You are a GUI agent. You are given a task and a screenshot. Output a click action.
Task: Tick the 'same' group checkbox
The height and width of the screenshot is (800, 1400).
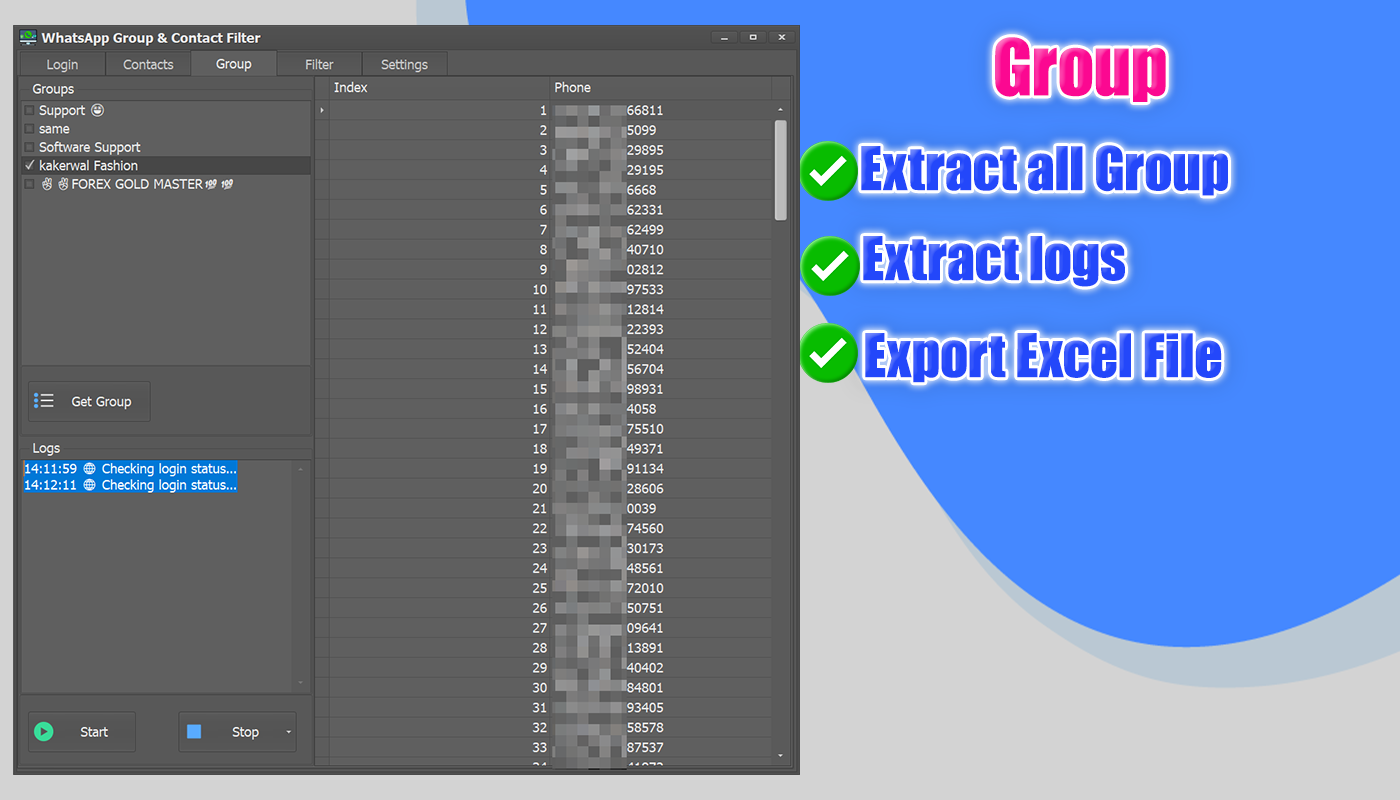30,129
